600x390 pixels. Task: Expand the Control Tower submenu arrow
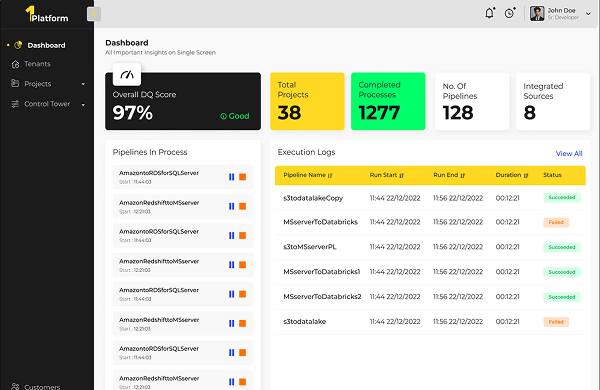pos(83,104)
